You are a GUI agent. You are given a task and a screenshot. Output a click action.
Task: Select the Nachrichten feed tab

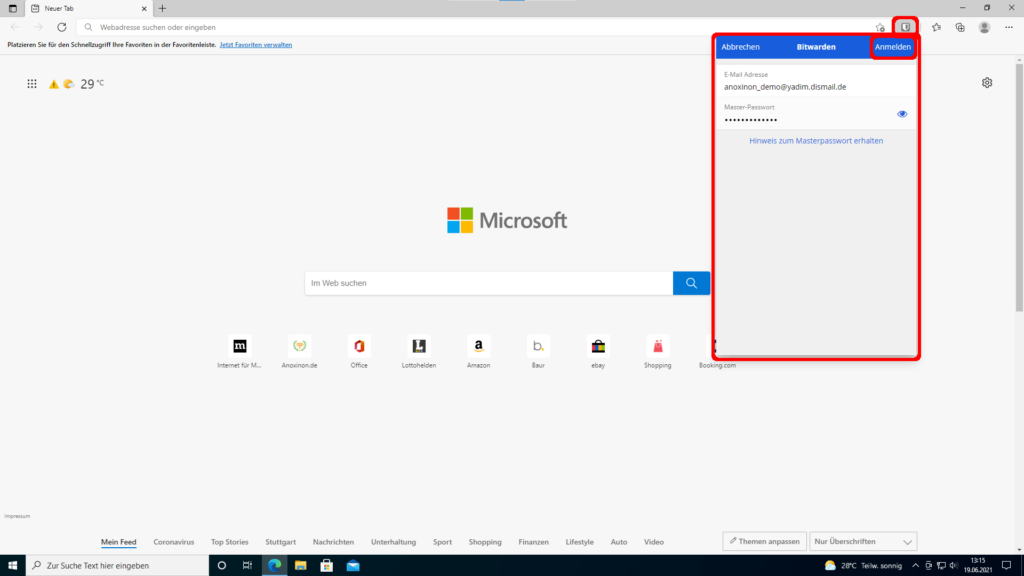click(x=333, y=542)
